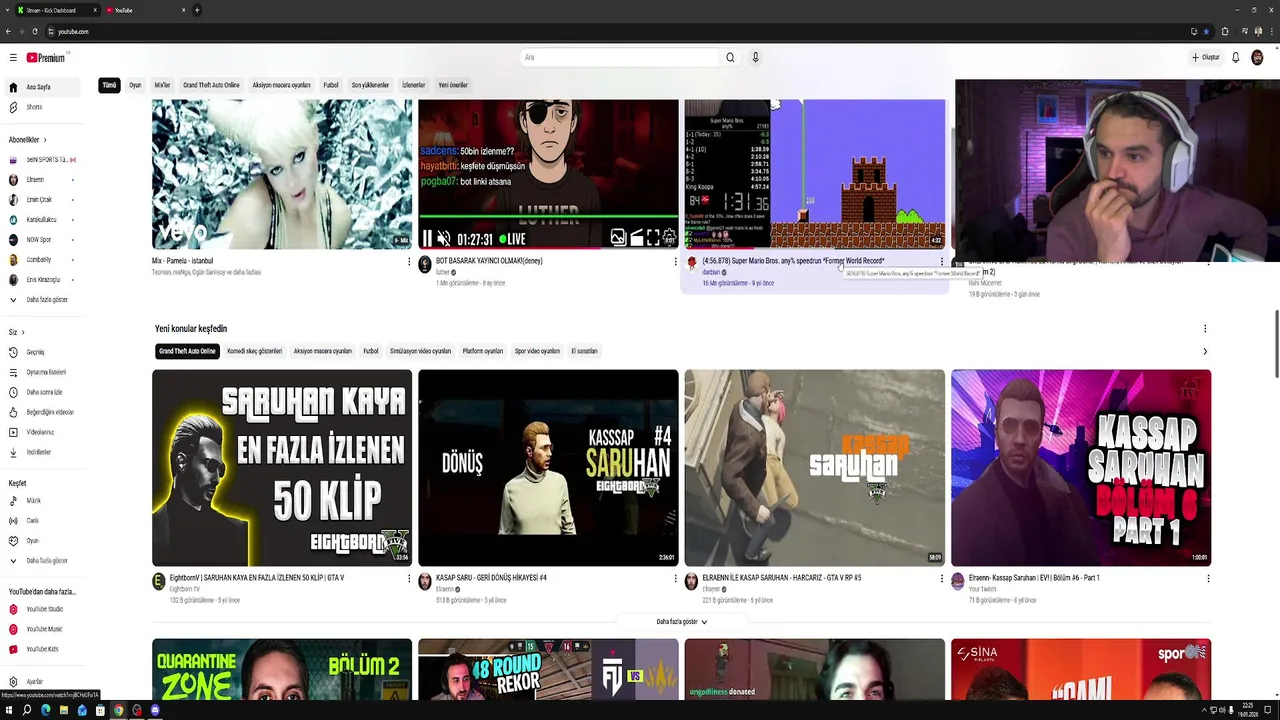Show the next topic chips with the arrow

pos(1205,351)
